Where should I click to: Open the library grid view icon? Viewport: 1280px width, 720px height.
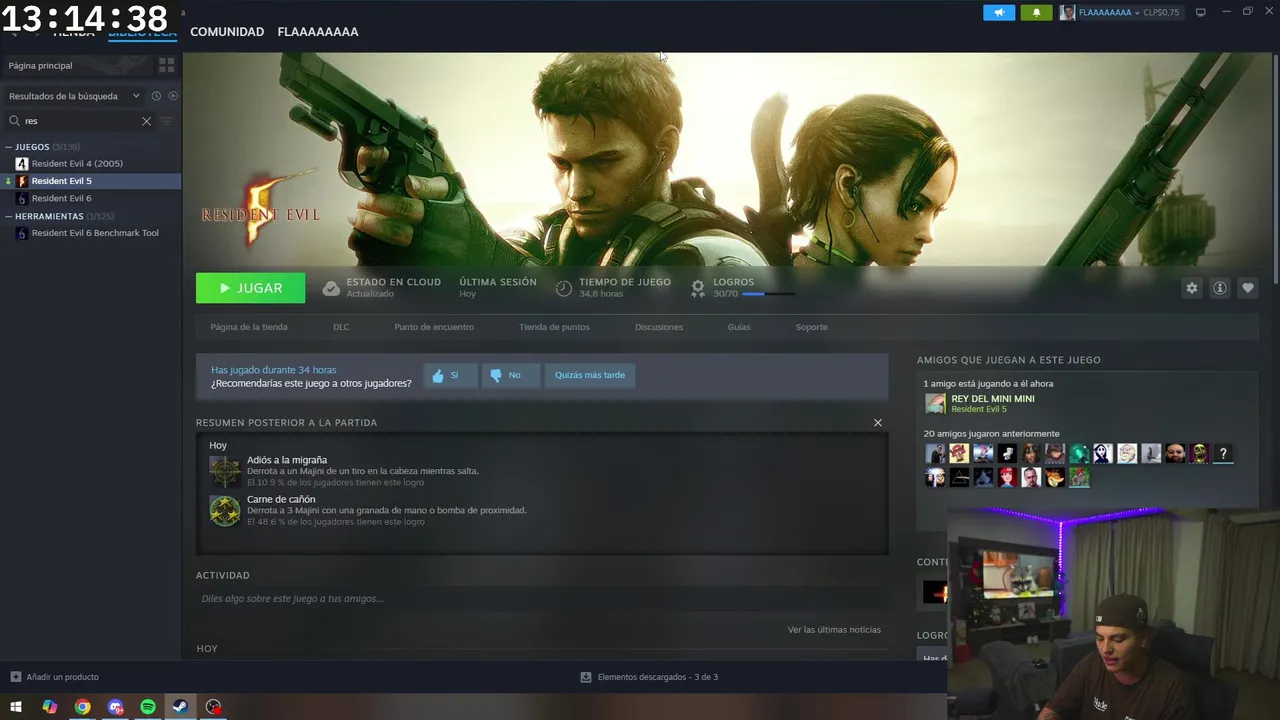click(x=166, y=65)
